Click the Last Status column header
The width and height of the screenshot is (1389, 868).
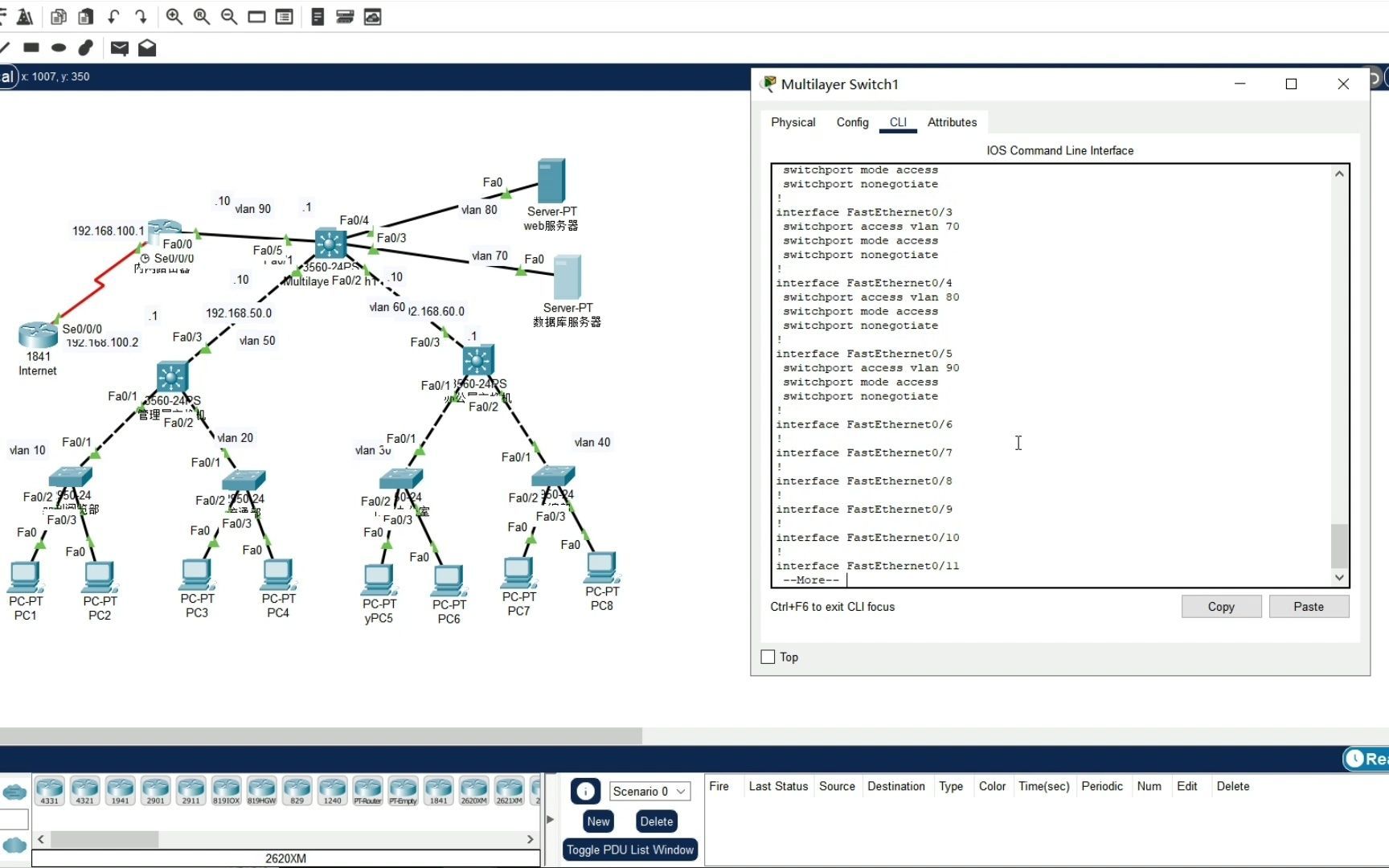click(778, 786)
